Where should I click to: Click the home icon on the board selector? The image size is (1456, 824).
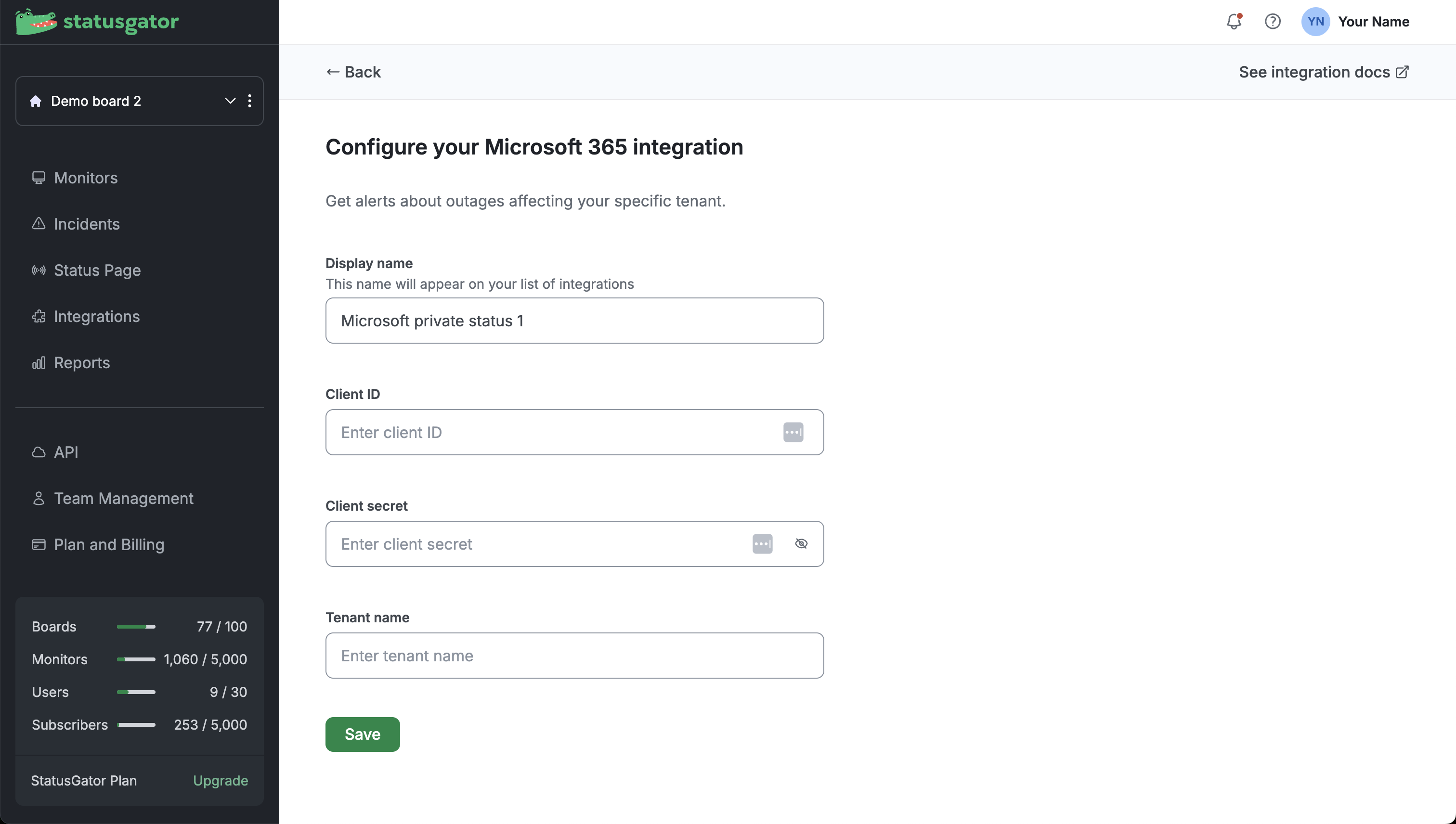(36, 101)
